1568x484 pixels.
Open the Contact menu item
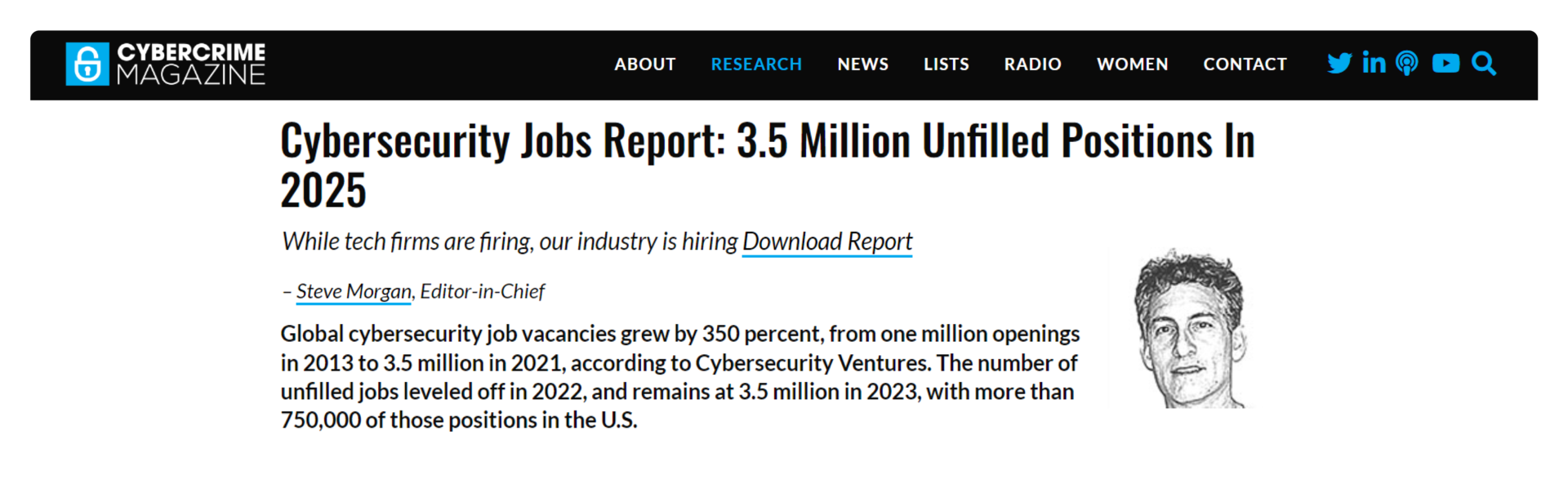[1245, 64]
